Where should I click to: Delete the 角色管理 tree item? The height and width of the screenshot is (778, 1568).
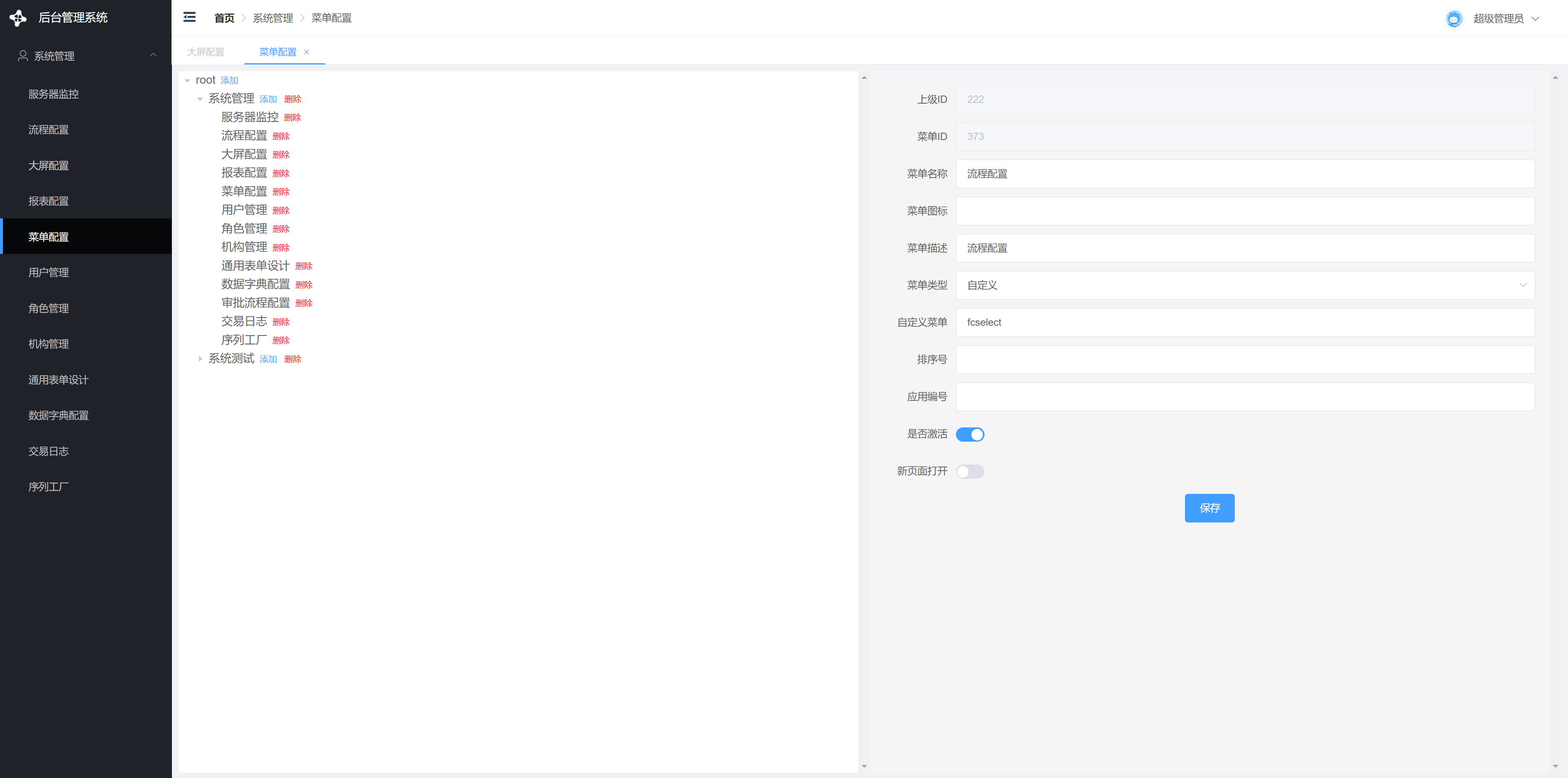[281, 229]
